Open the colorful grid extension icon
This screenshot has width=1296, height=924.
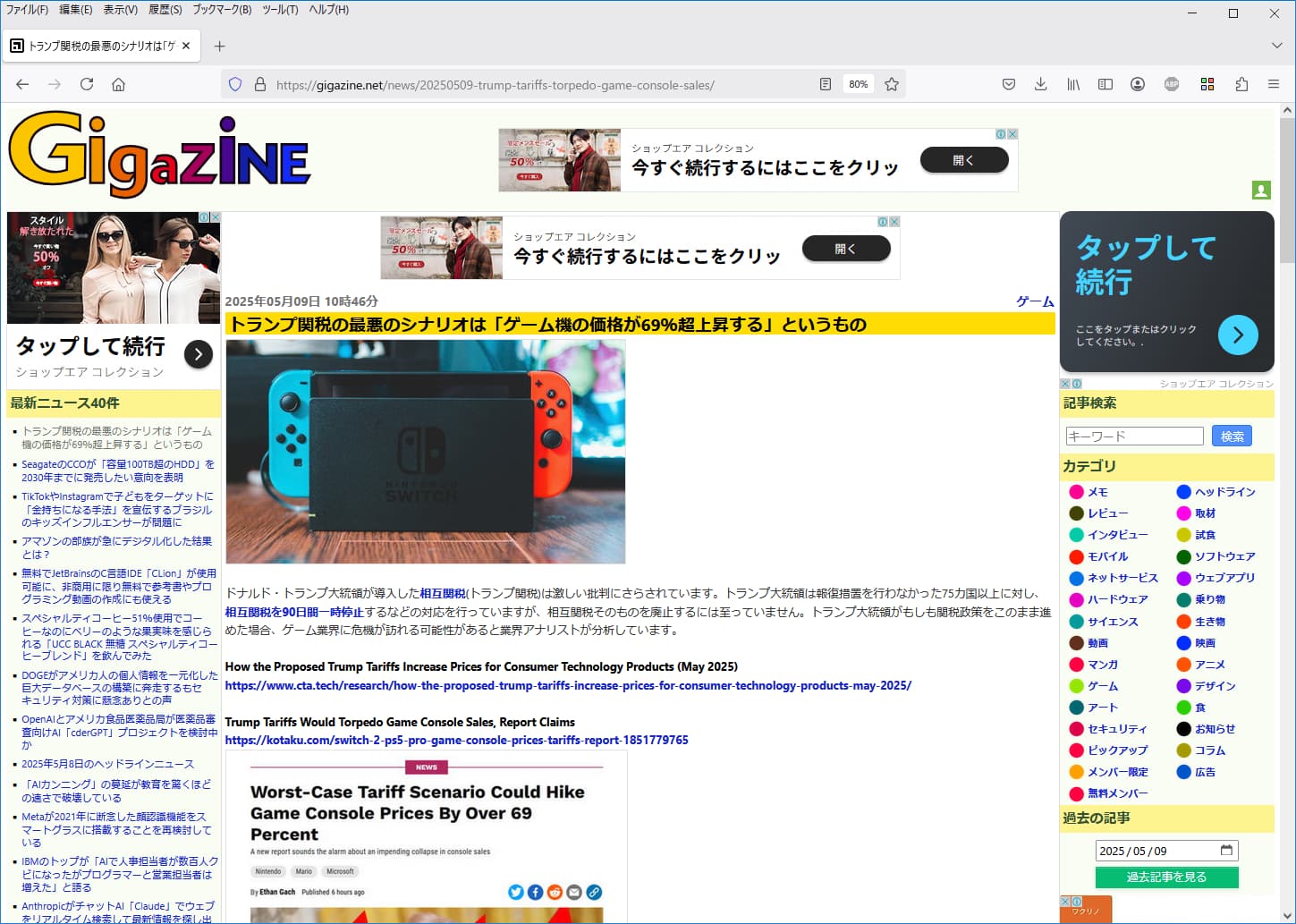click(1207, 84)
